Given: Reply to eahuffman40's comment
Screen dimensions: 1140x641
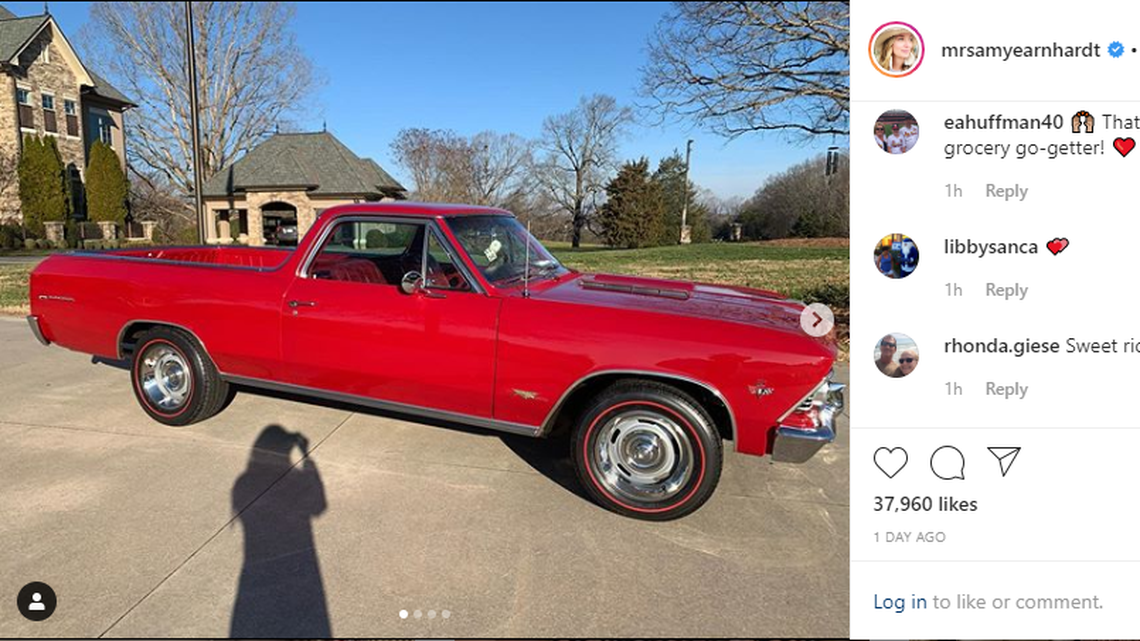Looking at the screenshot, I should coord(1006,191).
